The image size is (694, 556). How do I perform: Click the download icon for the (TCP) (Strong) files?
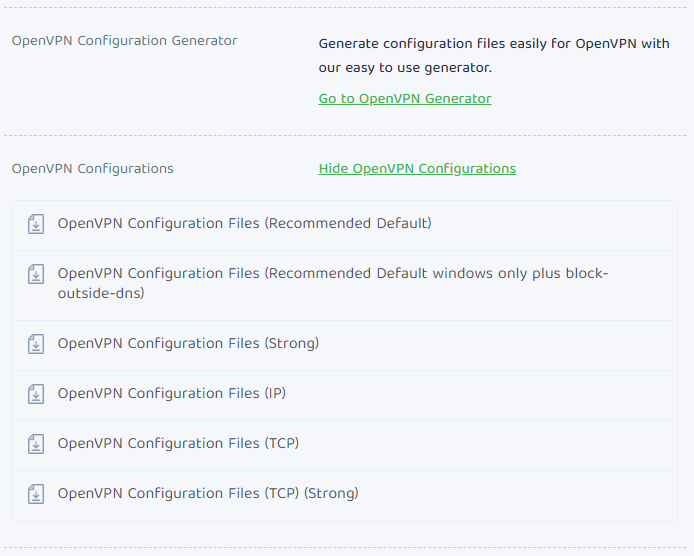[36, 494]
